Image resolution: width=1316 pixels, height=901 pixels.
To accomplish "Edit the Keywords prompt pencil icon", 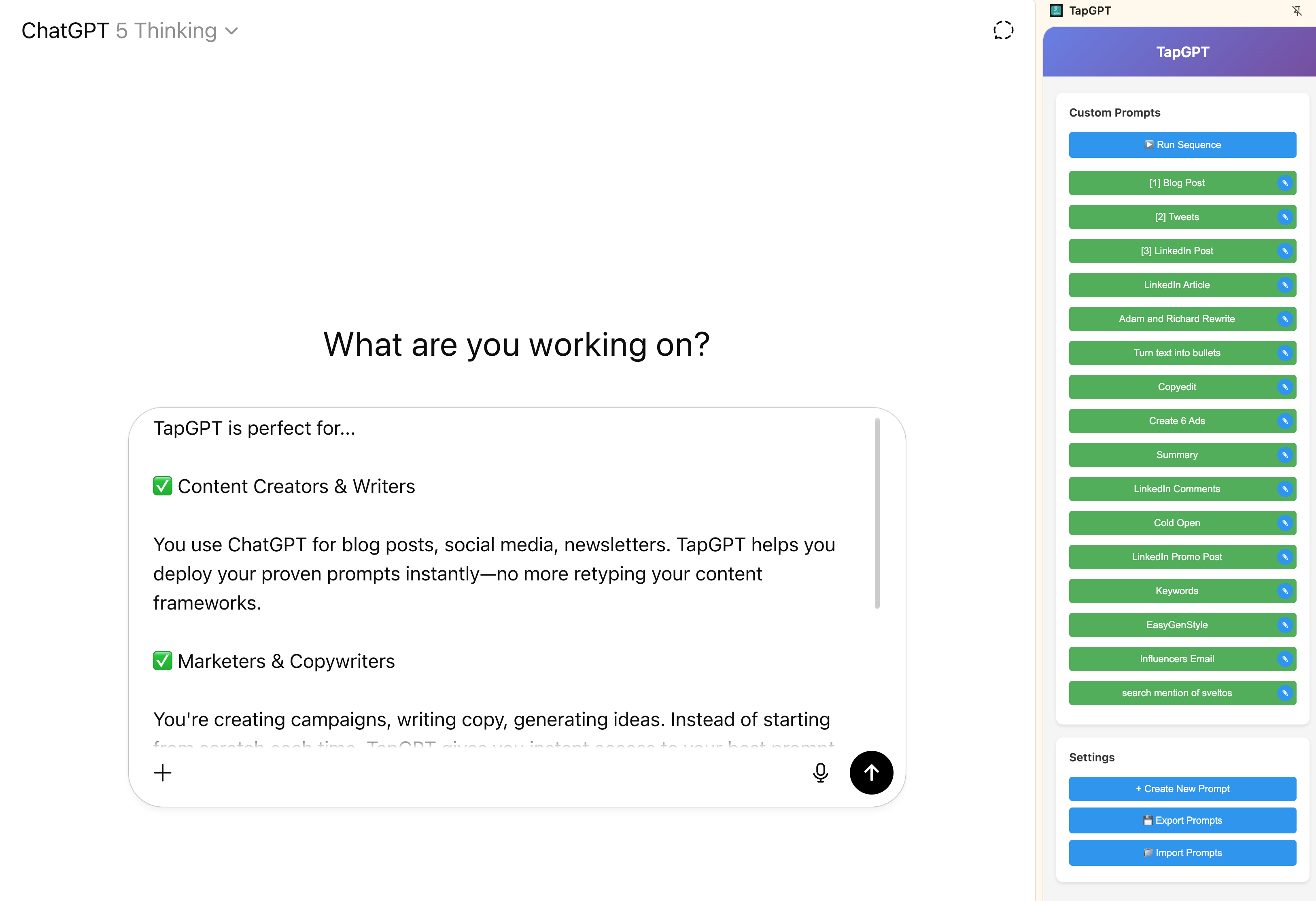I will [x=1285, y=591].
